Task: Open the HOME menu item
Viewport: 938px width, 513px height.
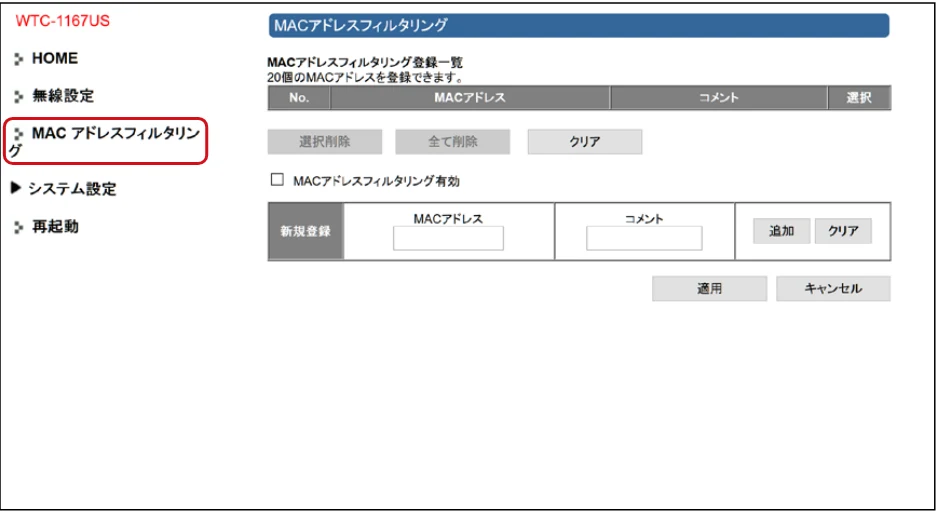Action: point(54,58)
